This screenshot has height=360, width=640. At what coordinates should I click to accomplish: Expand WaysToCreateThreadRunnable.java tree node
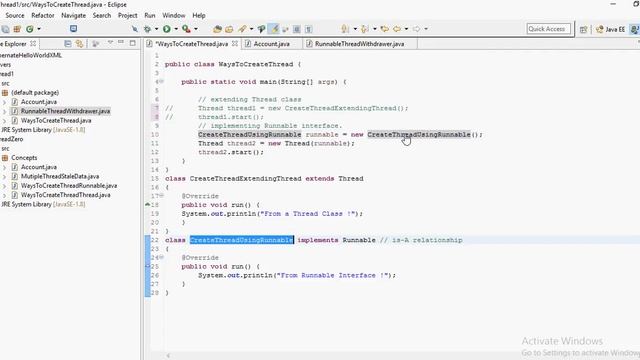tap(4, 186)
